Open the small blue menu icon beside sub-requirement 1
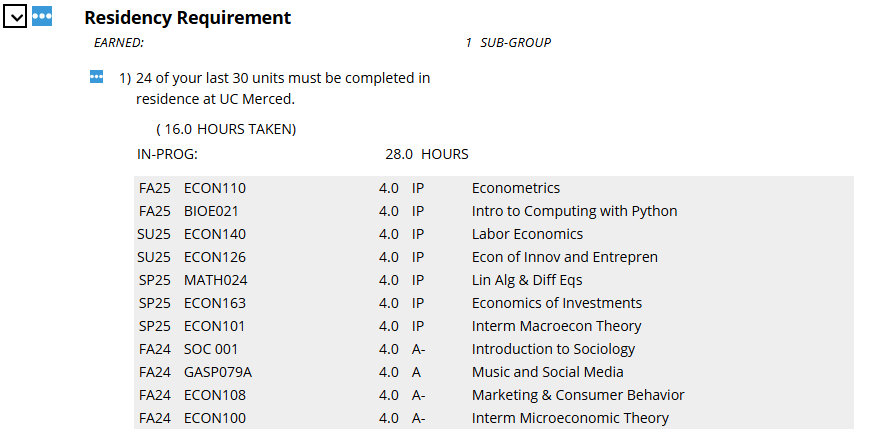Image resolution: width=872 pixels, height=440 pixels. tap(97, 77)
